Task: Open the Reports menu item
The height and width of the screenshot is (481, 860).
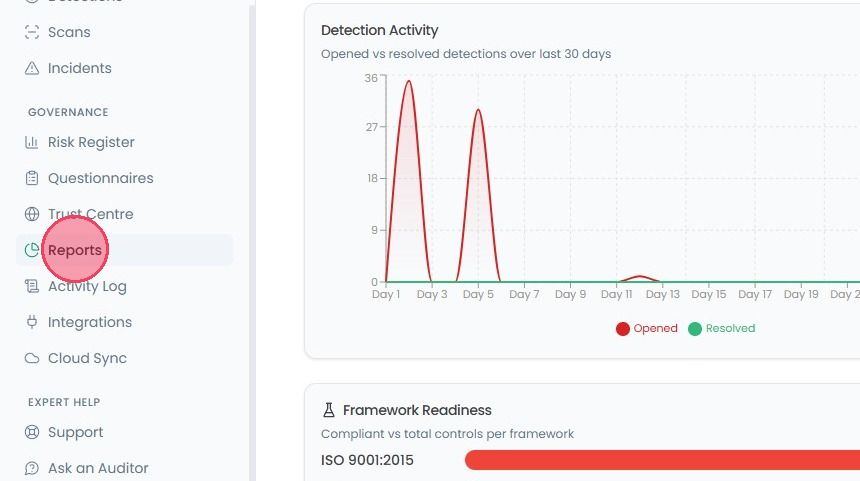Action: pos(125,250)
